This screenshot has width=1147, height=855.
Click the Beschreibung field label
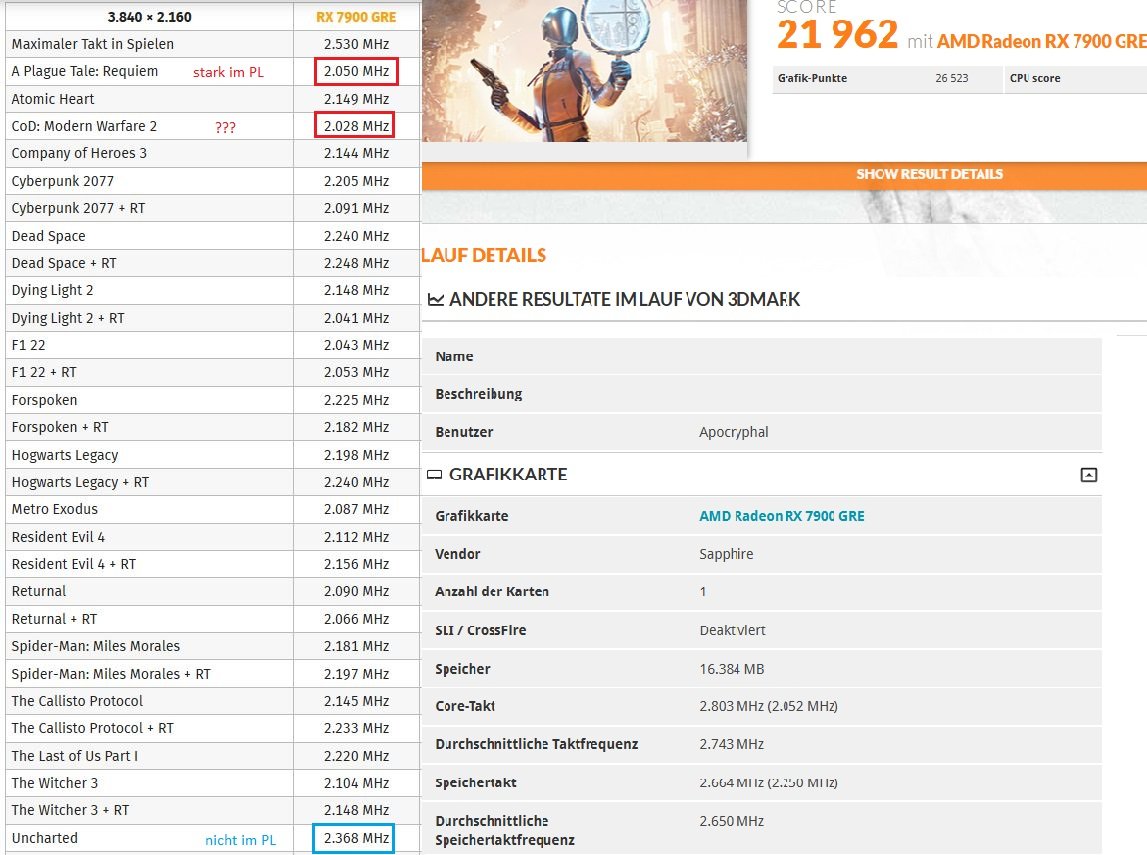(478, 393)
